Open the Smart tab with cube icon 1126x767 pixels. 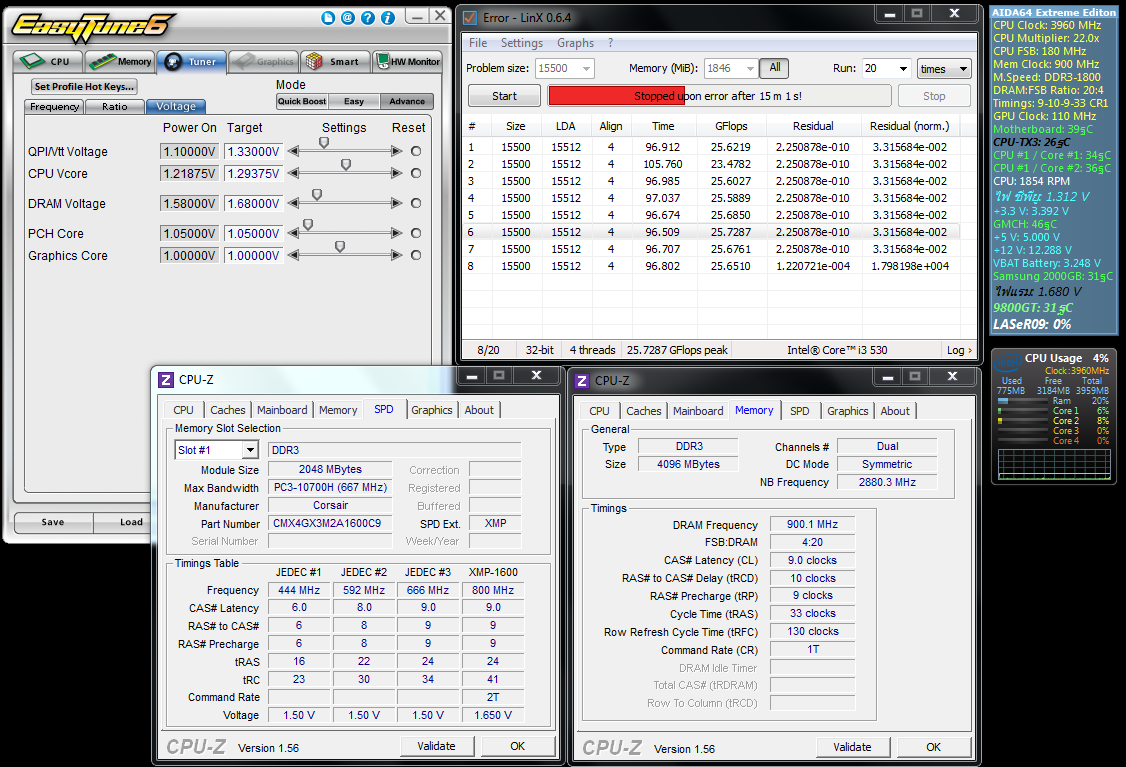point(335,62)
